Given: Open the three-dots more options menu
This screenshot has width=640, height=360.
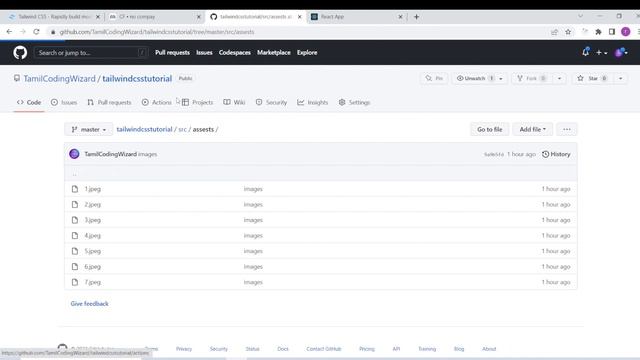Looking at the screenshot, I should pos(567,129).
